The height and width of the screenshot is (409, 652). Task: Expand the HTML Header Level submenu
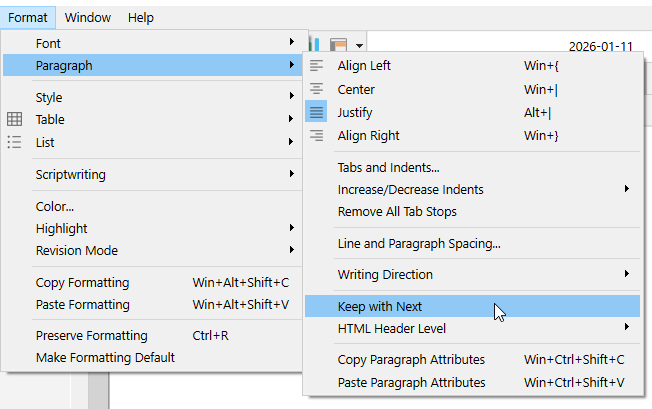pyautogui.click(x=392, y=328)
